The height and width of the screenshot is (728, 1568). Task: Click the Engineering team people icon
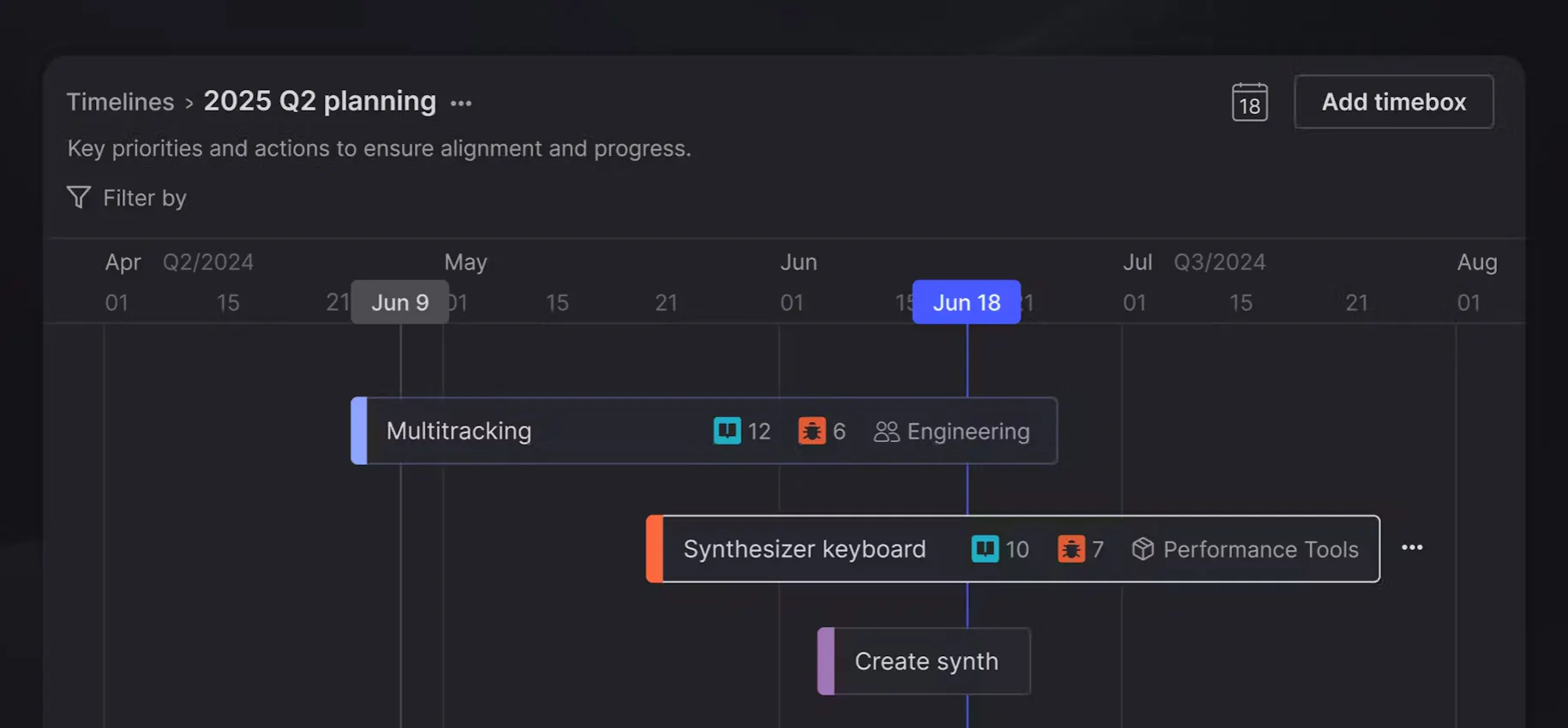(886, 431)
